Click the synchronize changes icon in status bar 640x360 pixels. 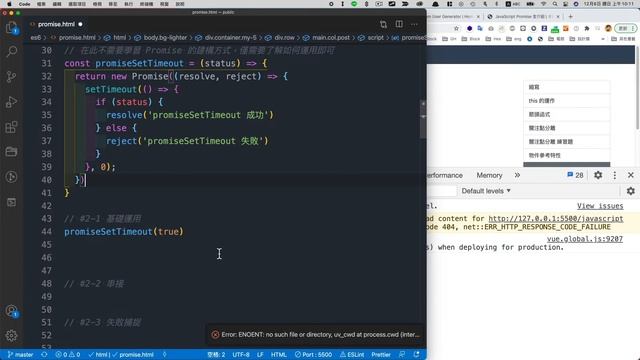tap(44, 355)
